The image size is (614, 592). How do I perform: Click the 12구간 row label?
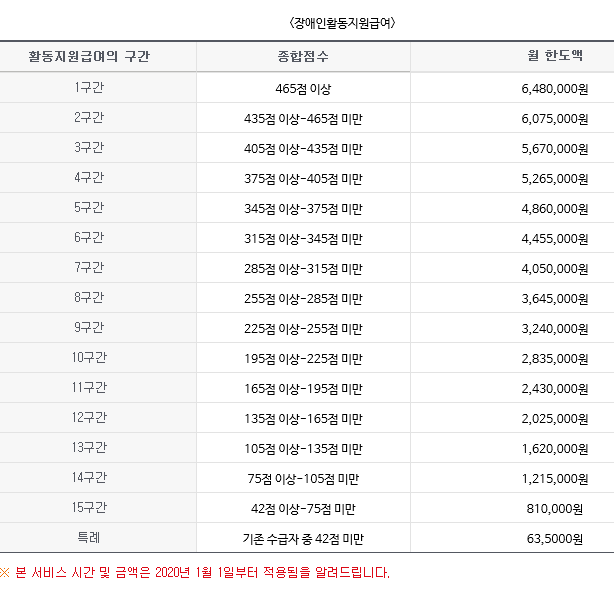[89, 417]
